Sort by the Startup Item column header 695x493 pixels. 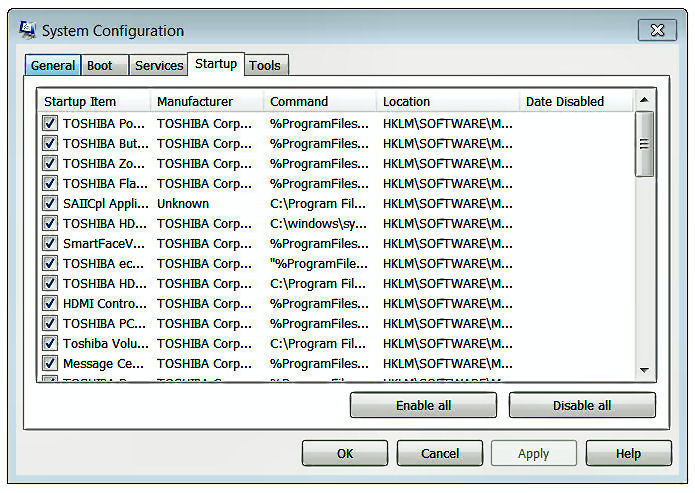click(x=94, y=101)
